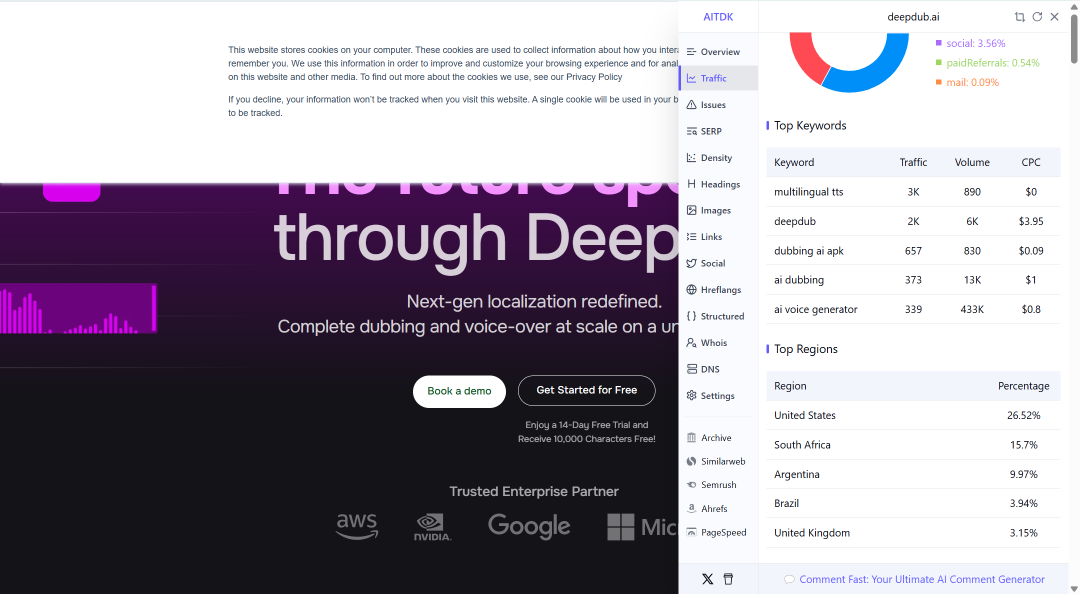Click the Traffic chart icon in sidebar

(692, 78)
